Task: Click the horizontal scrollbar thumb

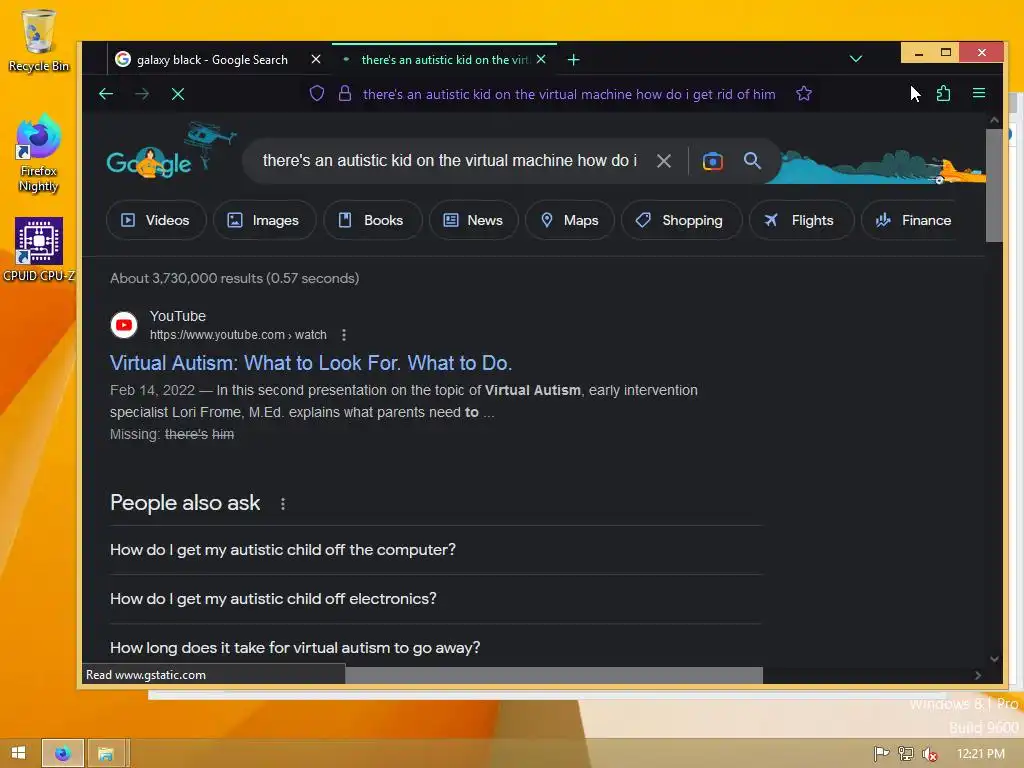Action: [554, 675]
